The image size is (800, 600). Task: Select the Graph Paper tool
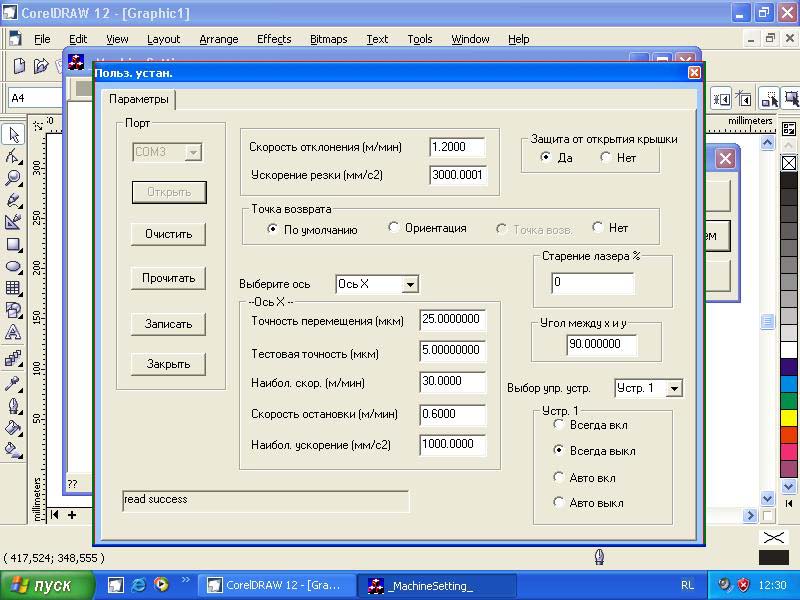coord(13,288)
